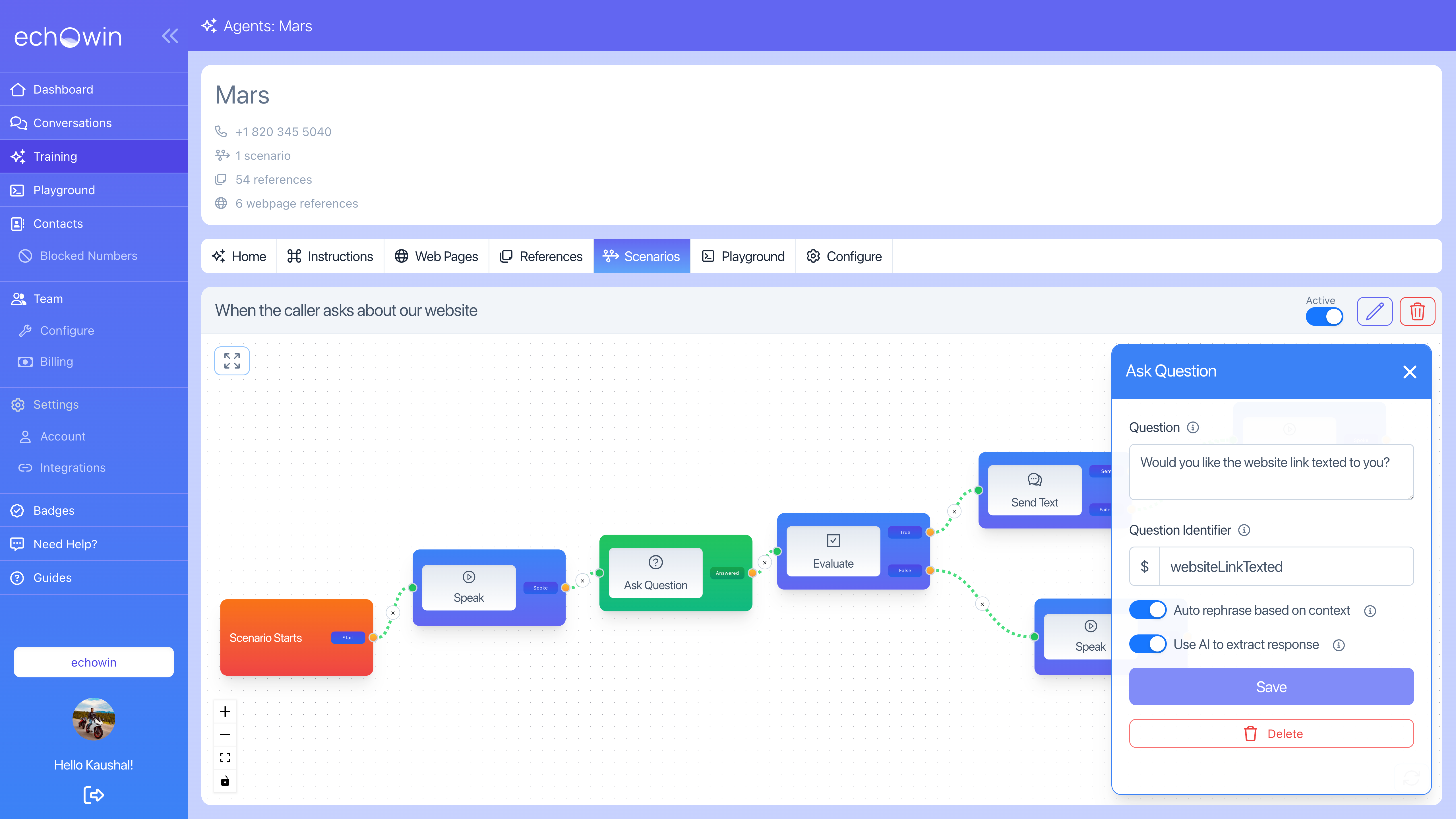The width and height of the screenshot is (1456, 819).
Task: Click zoom in button on canvas
Action: [x=225, y=711]
